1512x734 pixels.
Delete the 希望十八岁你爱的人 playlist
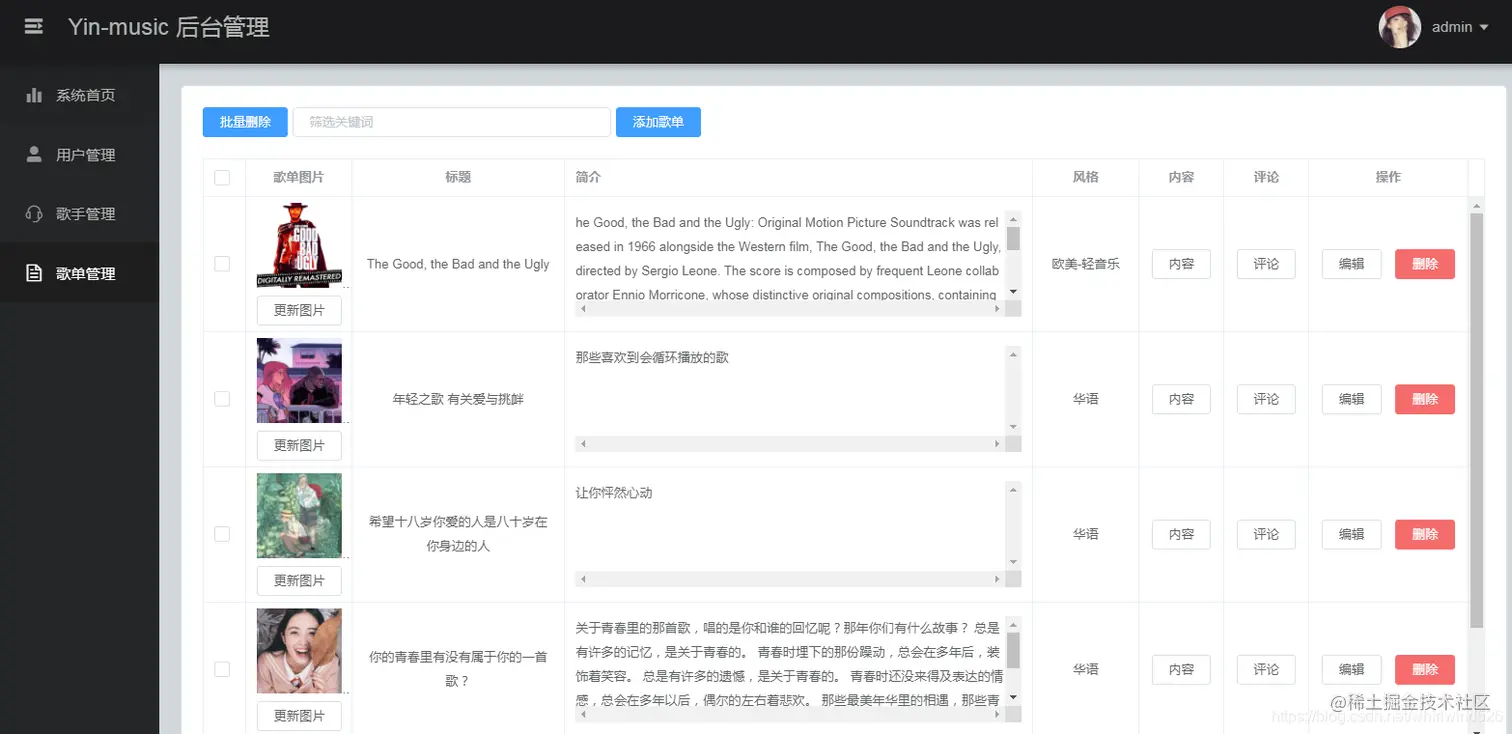point(1425,534)
